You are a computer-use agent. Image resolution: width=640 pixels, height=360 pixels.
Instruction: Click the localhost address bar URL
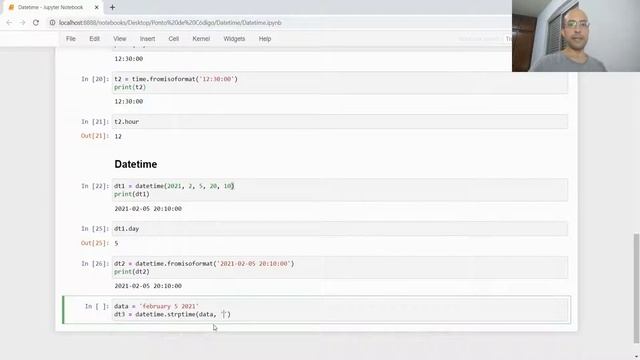tap(170, 23)
